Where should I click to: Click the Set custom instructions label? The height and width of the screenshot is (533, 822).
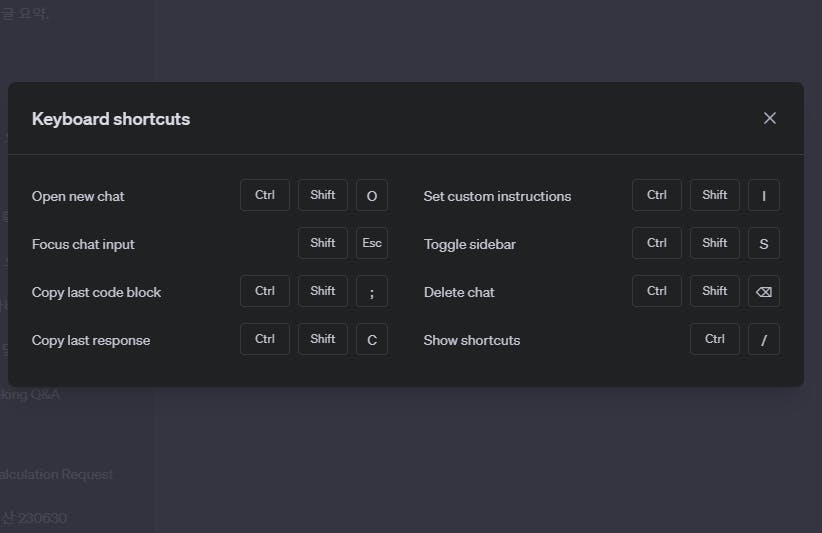pyautogui.click(x=497, y=196)
